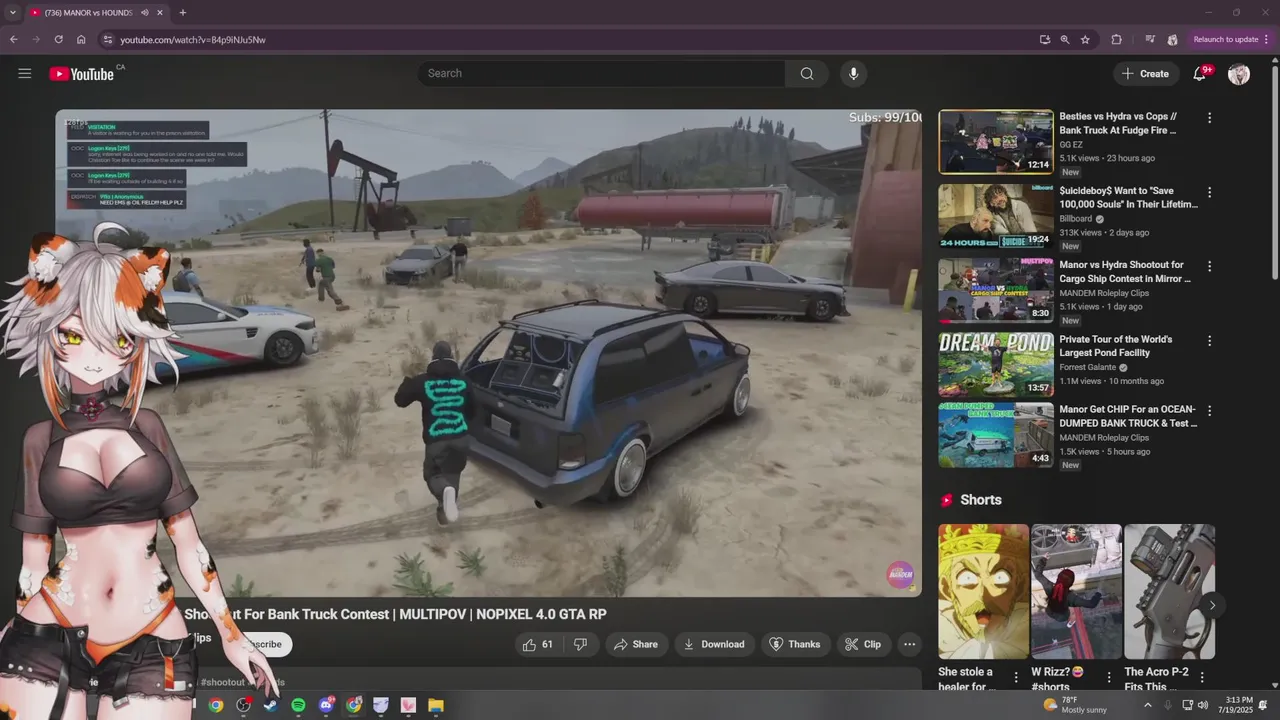Click the Create button

pyautogui.click(x=1145, y=73)
